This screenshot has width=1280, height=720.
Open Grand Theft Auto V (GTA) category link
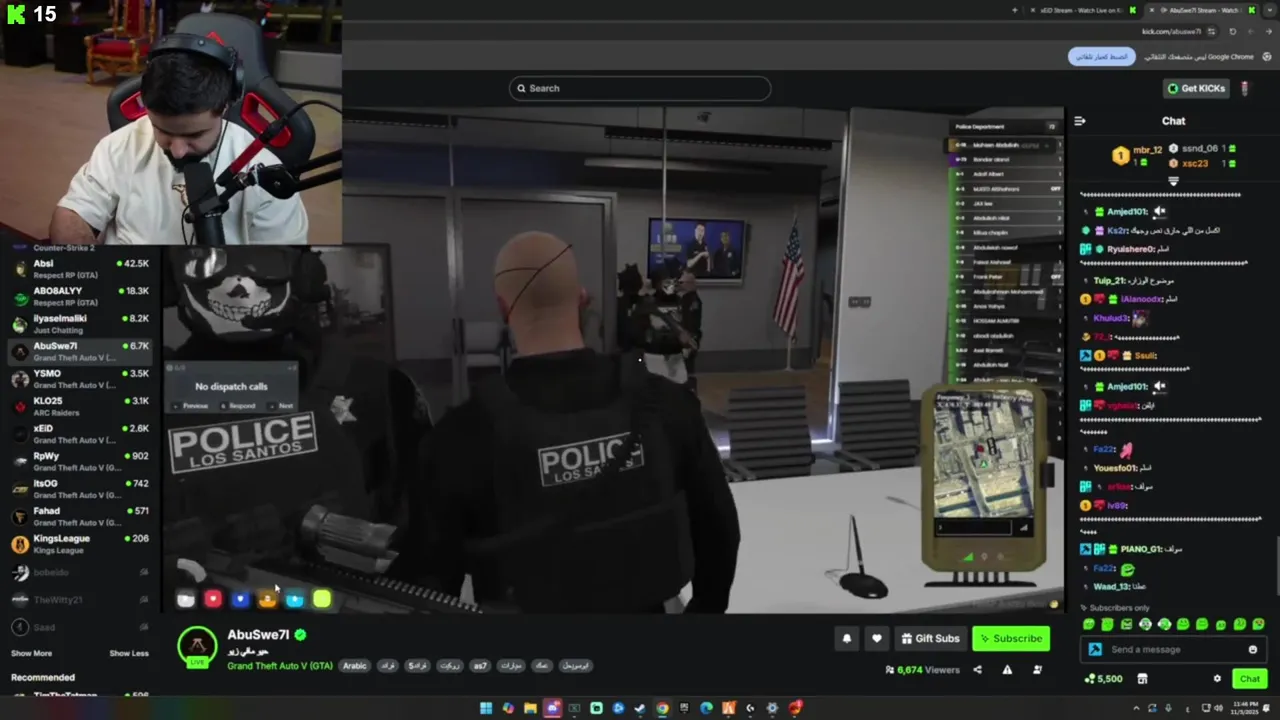(279, 666)
